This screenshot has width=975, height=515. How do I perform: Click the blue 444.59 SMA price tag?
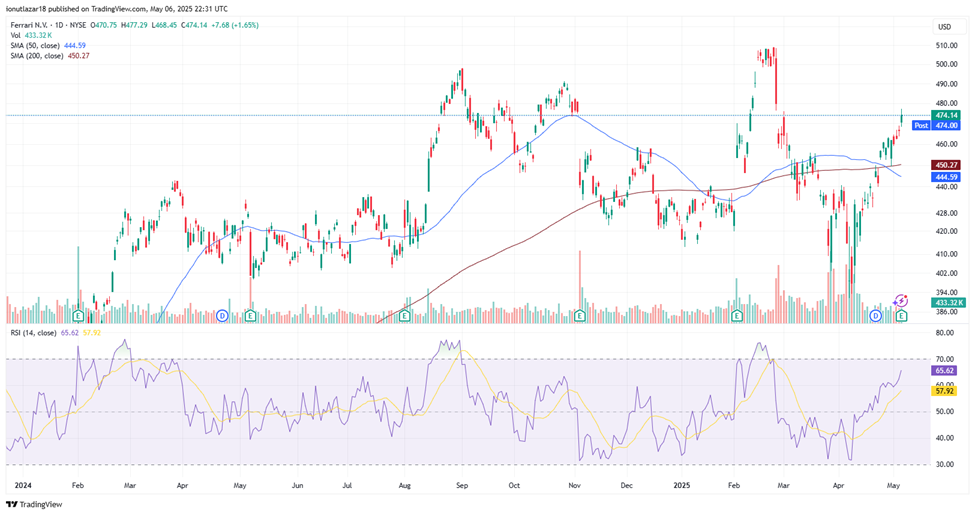[x=946, y=176]
